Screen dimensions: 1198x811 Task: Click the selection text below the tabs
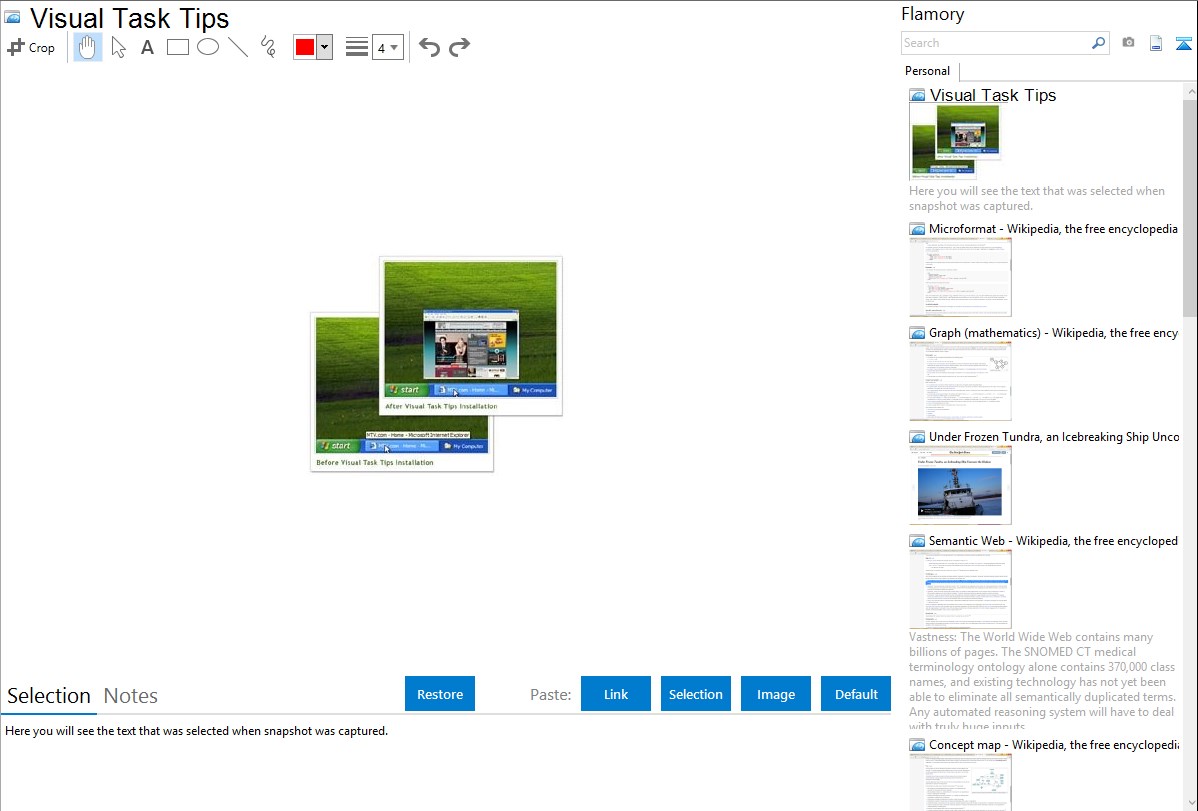pos(196,731)
